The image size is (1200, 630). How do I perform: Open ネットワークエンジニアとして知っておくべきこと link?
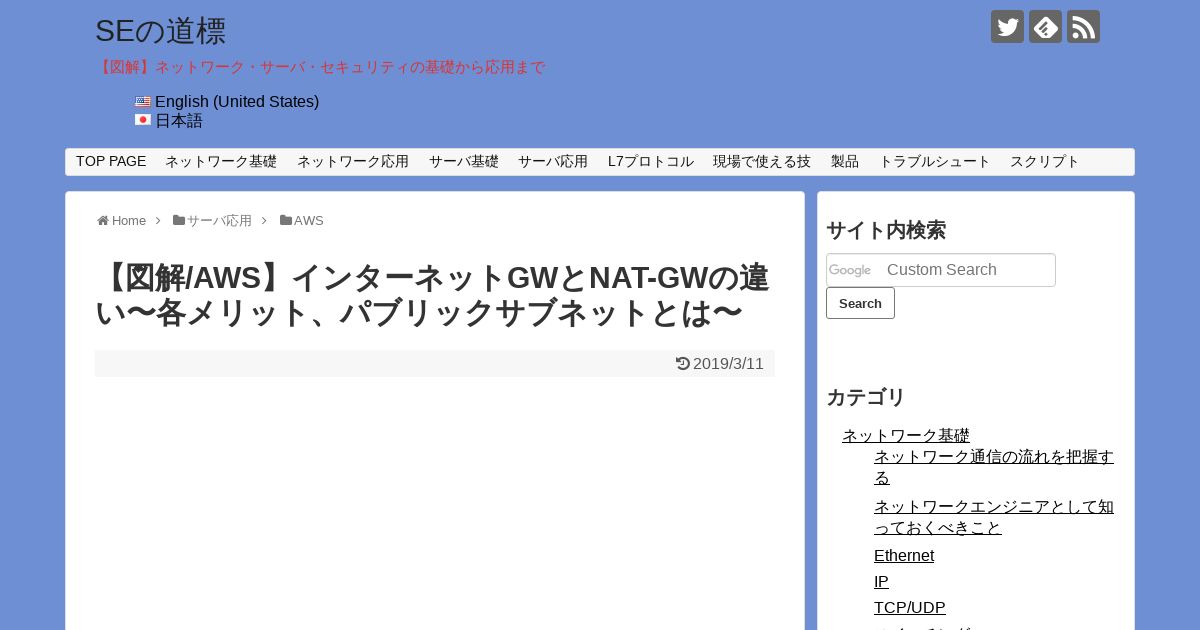point(994,517)
